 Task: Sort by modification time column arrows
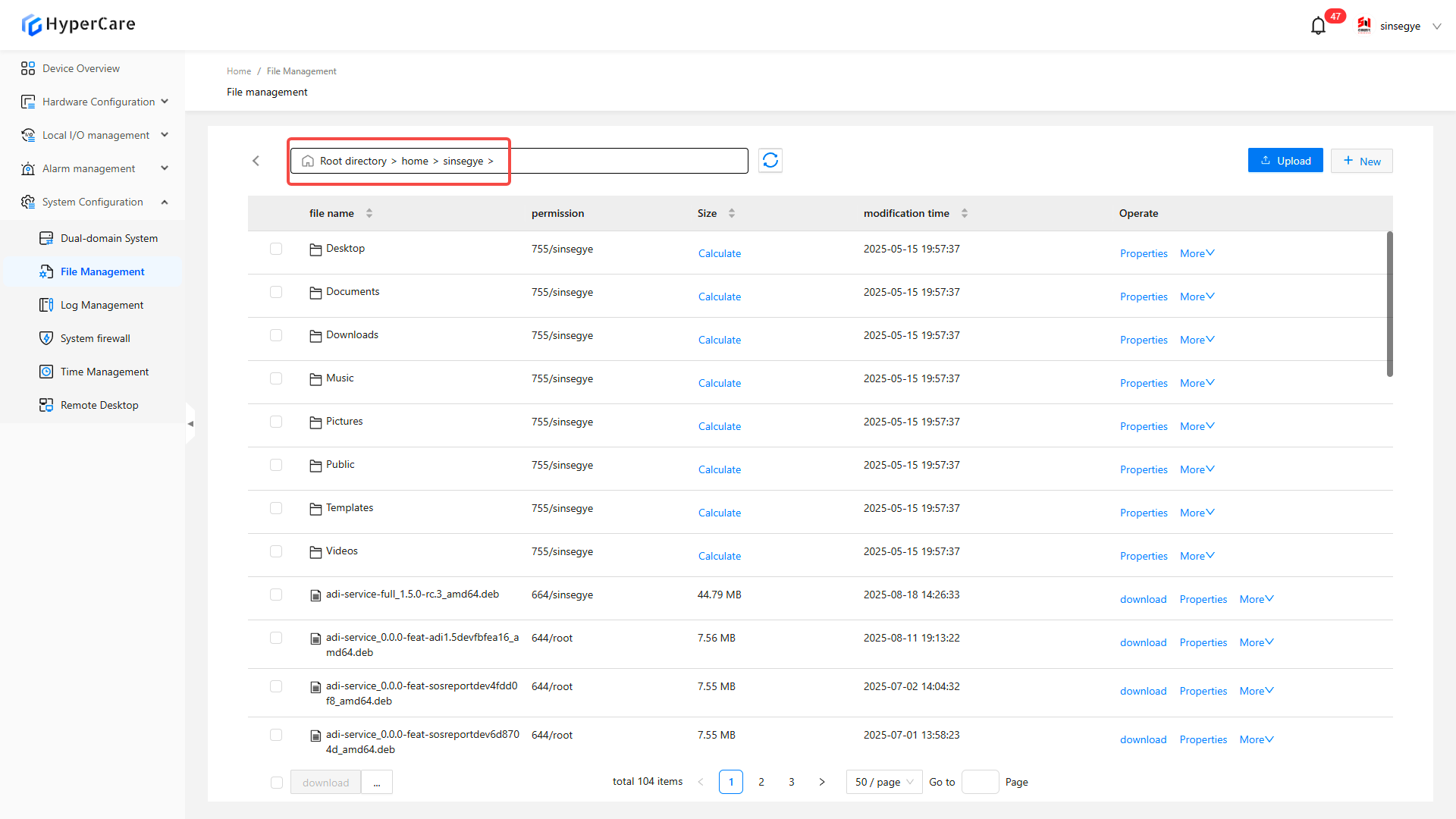click(x=965, y=213)
